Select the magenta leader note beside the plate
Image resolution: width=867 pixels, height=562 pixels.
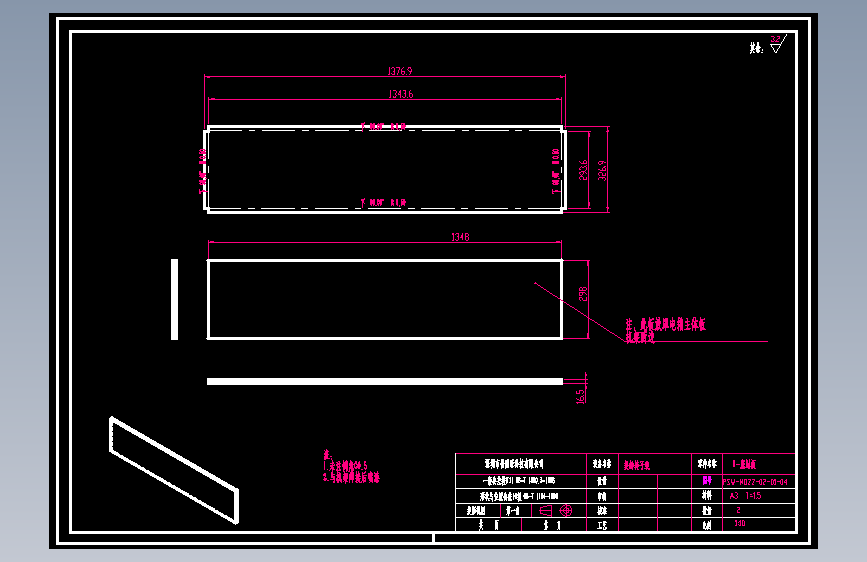(x=666, y=330)
